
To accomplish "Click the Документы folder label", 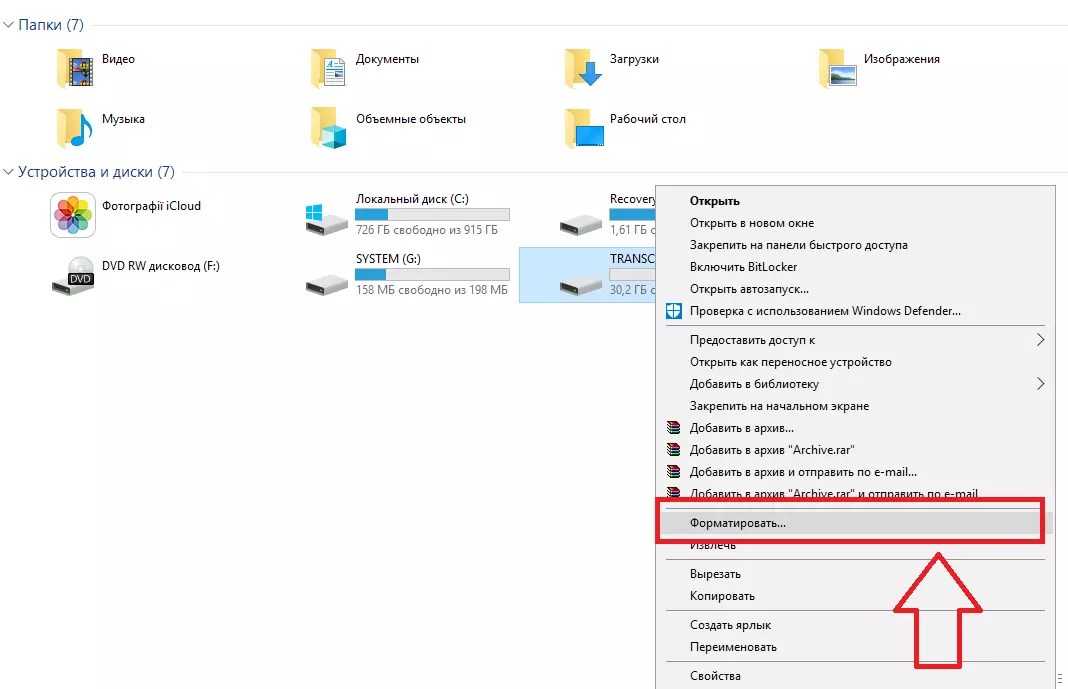I will tap(387, 59).
